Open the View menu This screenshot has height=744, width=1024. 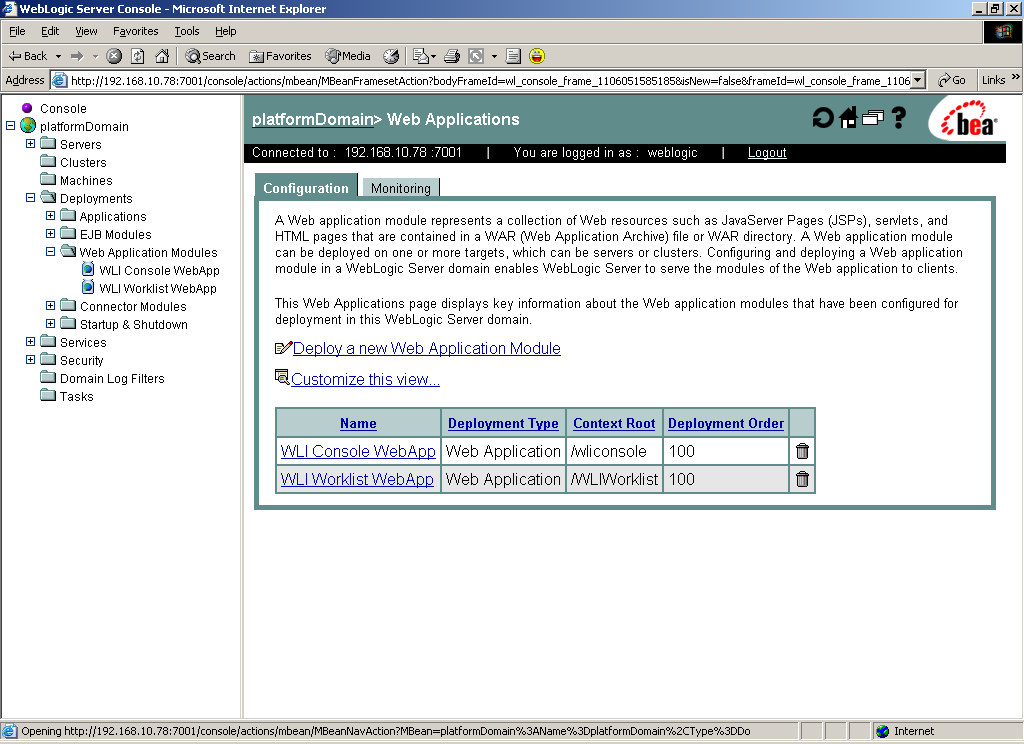click(x=86, y=31)
